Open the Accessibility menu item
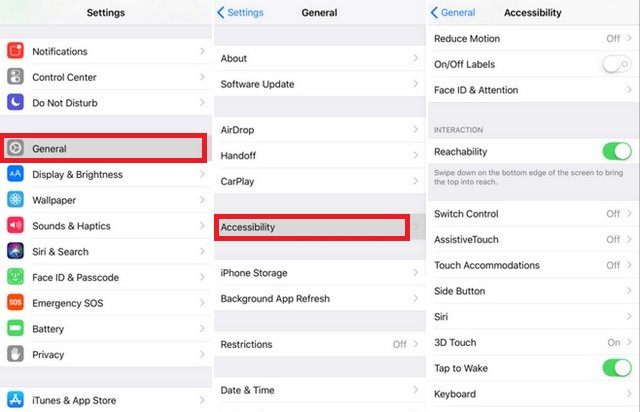This screenshot has height=412, width=640. [310, 227]
